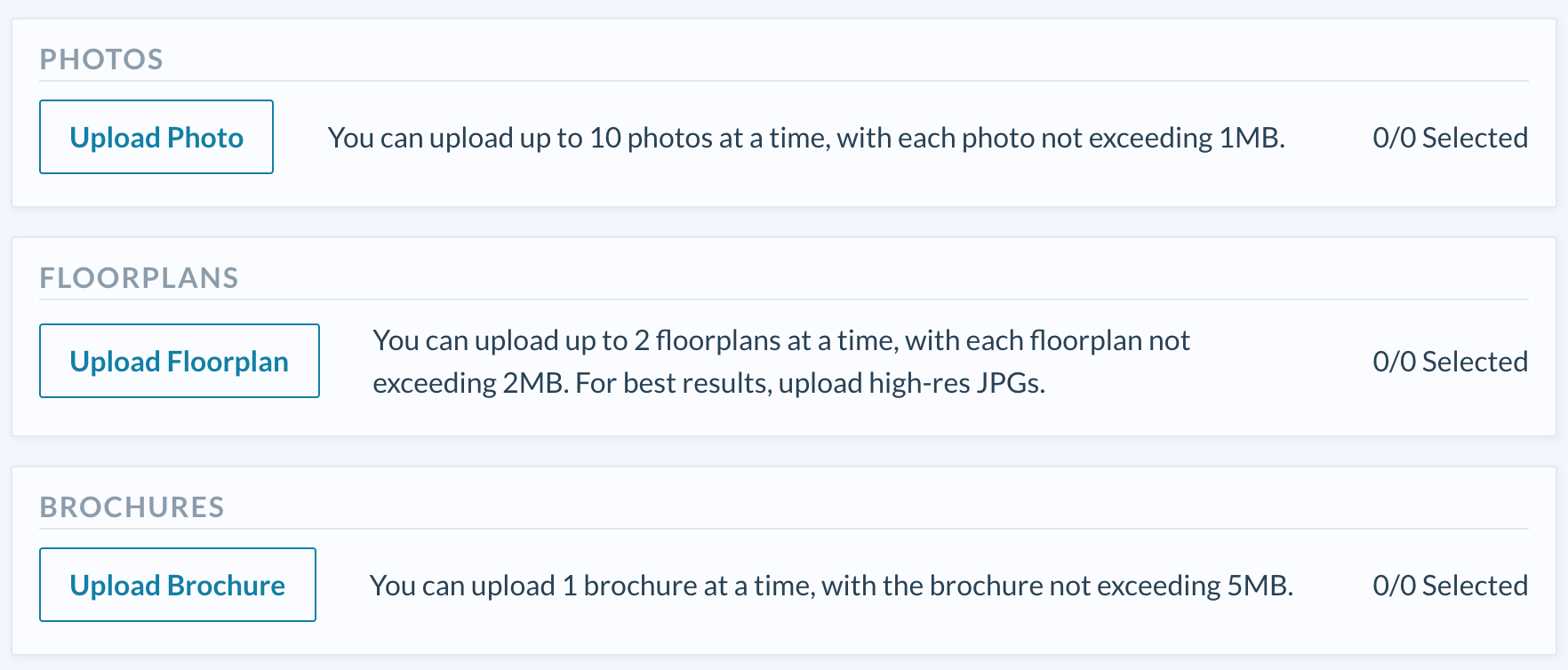Viewport: 1568px width, 670px height.
Task: Click the brochure 5MB limit text
Action: pyautogui.click(x=832, y=585)
